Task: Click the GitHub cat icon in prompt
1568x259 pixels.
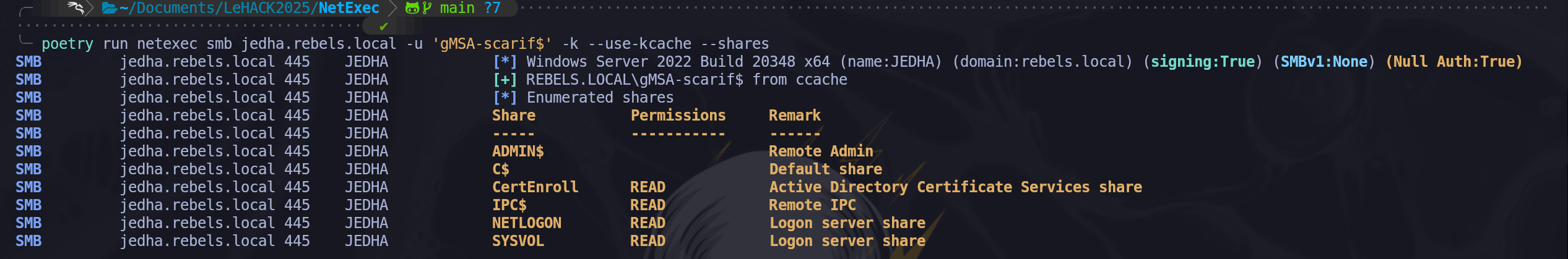Action: (412, 8)
